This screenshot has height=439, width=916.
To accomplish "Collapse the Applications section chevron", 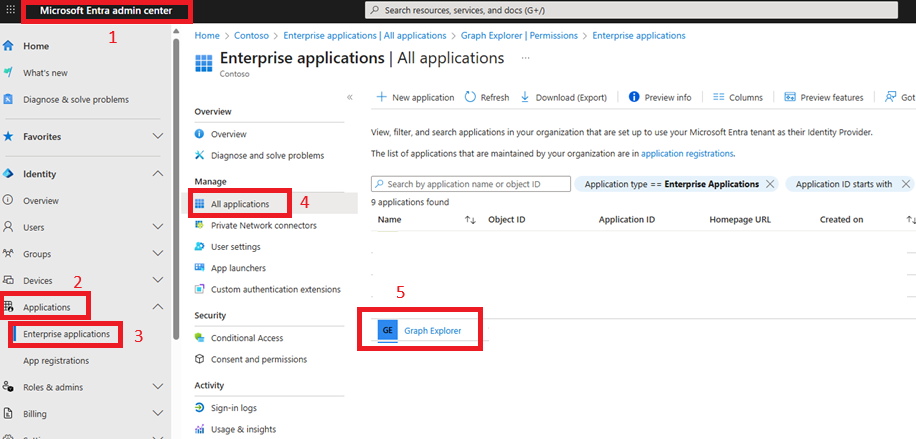I will 158,307.
